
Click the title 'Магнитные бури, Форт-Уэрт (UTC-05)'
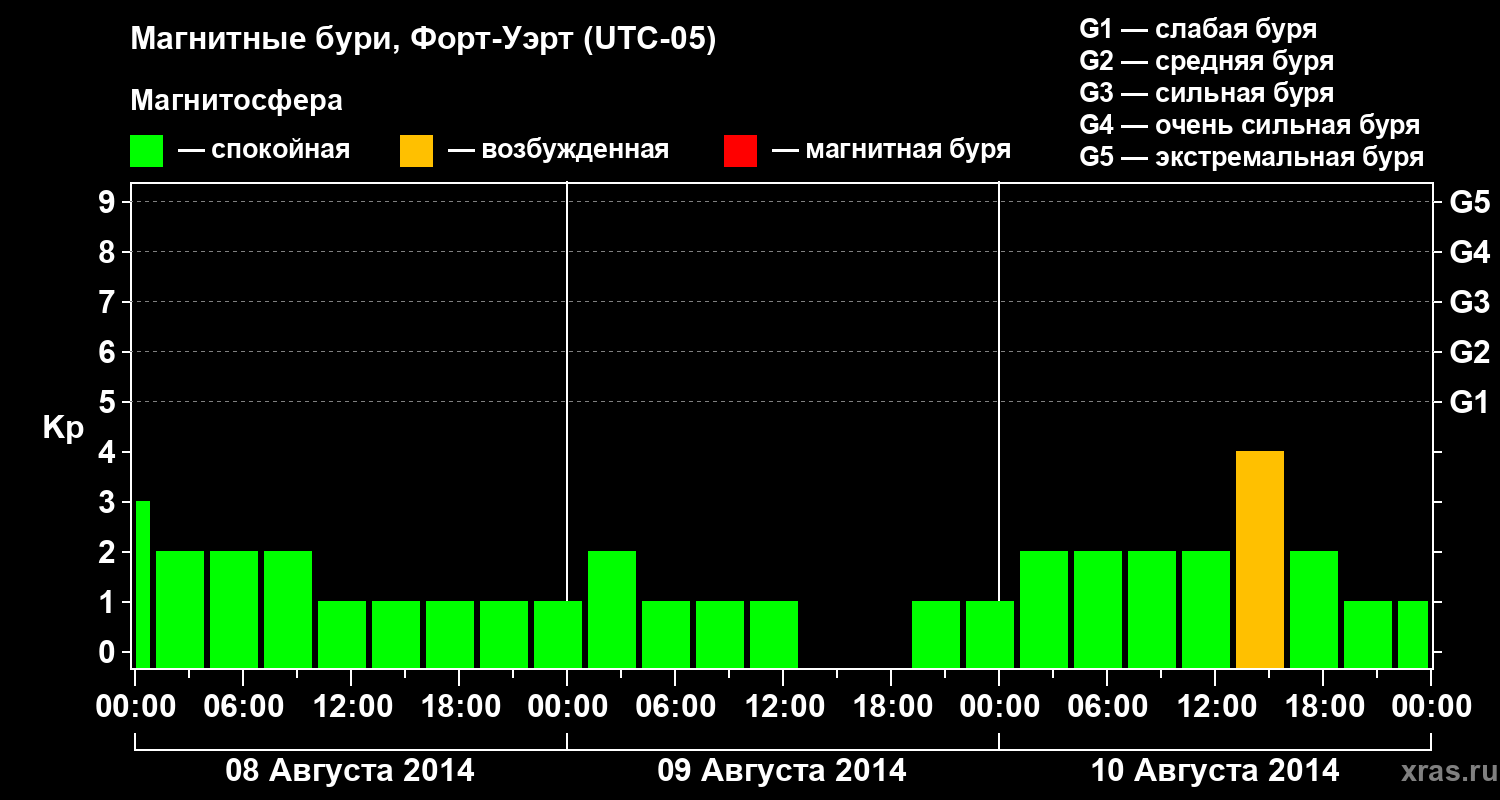point(424,40)
